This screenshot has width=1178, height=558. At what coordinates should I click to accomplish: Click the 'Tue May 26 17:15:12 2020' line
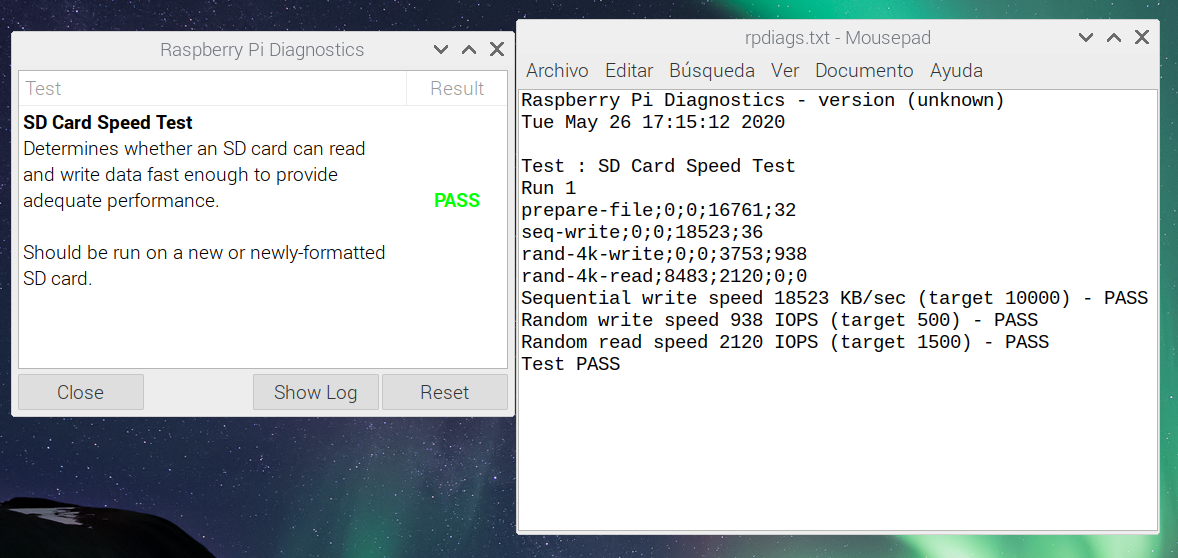pos(654,122)
